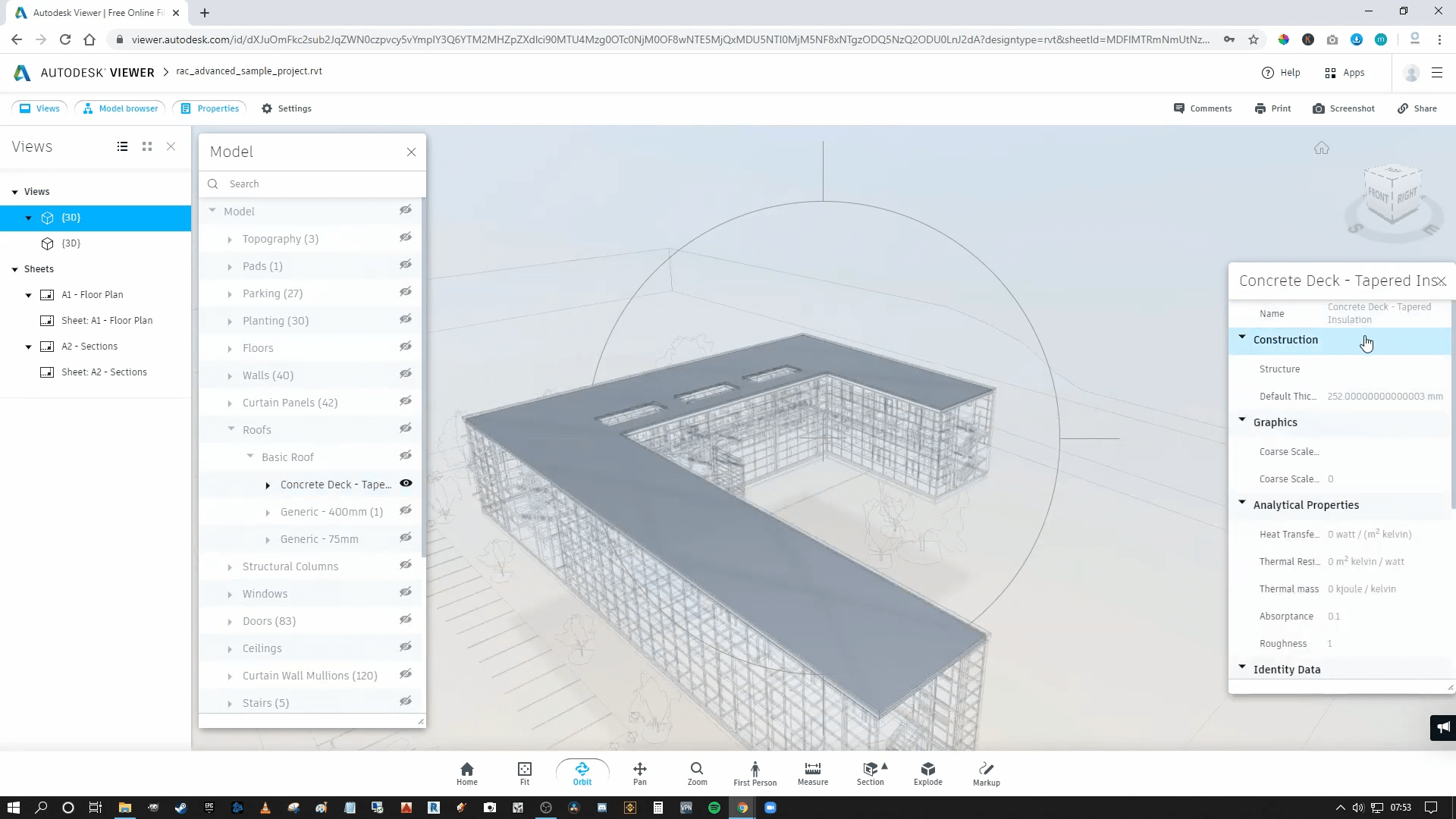The width and height of the screenshot is (1456, 819).
Task: Click the Fit to view tool
Action: click(x=524, y=773)
